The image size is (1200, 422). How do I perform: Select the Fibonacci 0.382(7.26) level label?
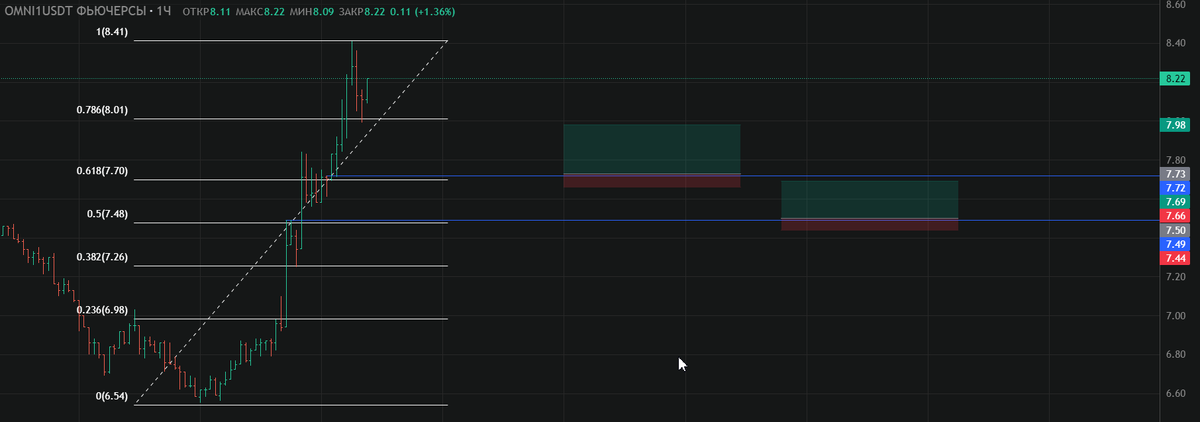pyautogui.click(x=103, y=257)
